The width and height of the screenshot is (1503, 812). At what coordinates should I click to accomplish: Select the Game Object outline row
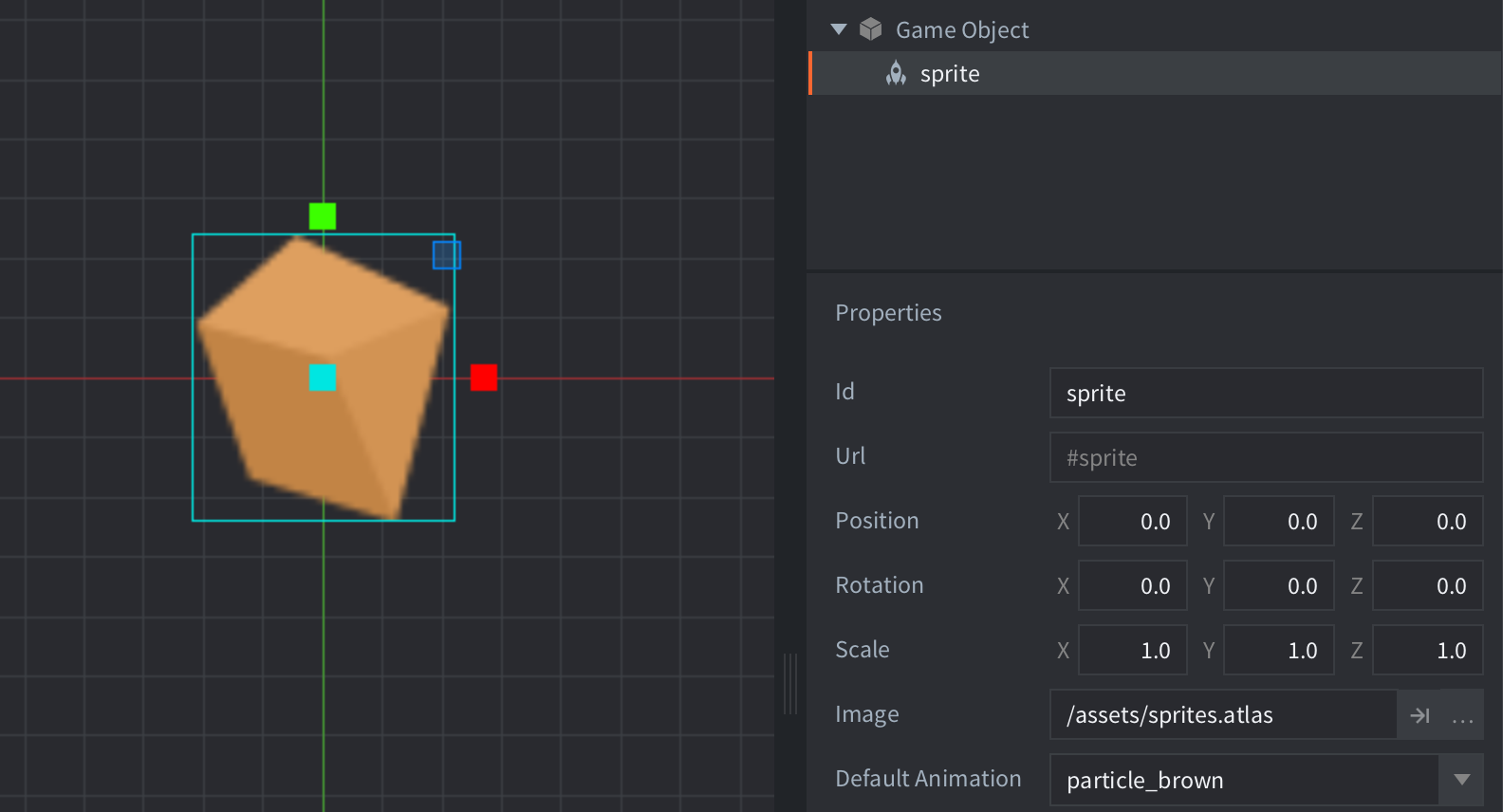point(962,30)
